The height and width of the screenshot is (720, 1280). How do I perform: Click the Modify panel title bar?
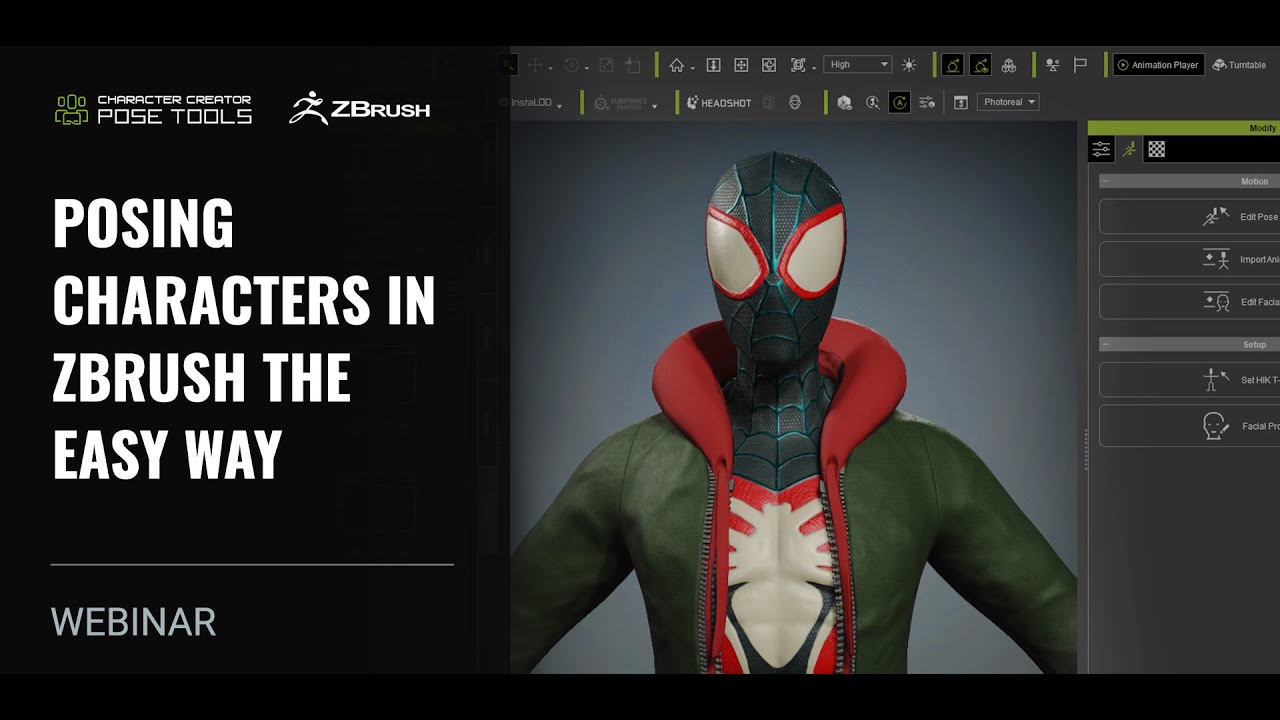coord(1184,128)
